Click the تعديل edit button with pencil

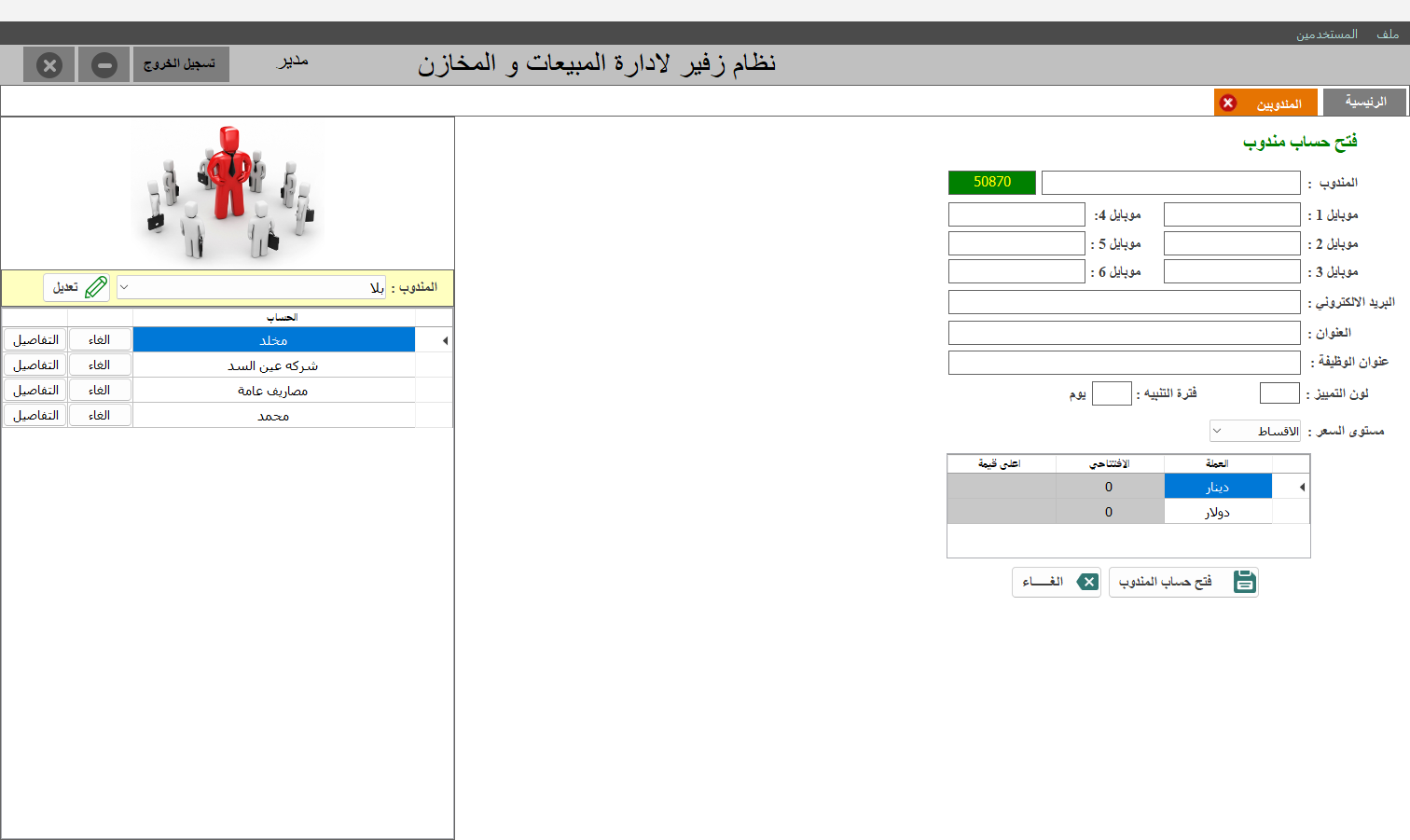coord(76,287)
